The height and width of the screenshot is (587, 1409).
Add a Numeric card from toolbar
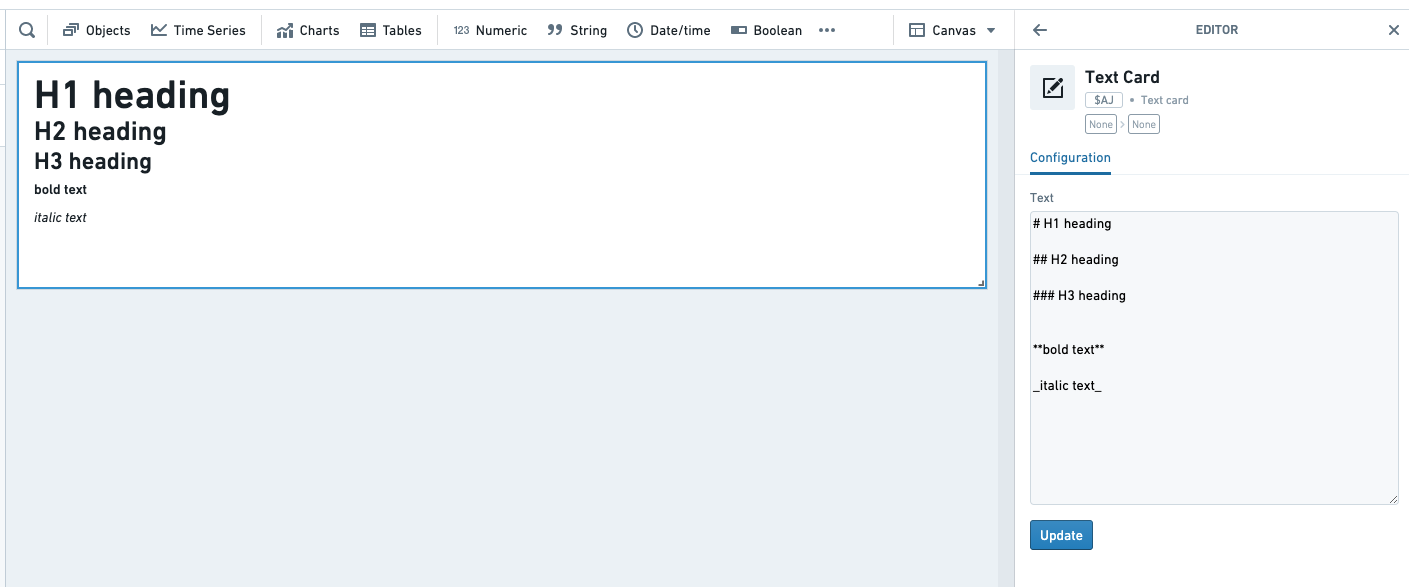coord(490,30)
